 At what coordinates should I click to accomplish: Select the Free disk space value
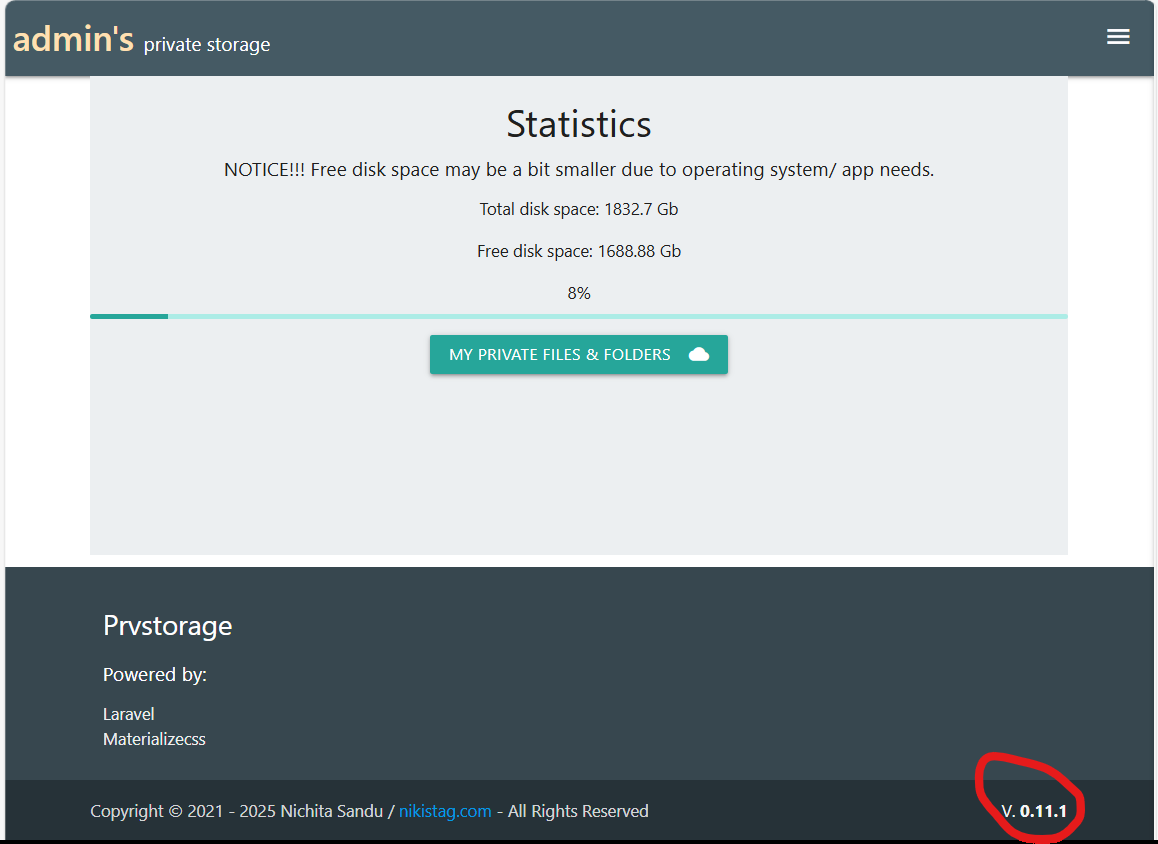(x=639, y=252)
